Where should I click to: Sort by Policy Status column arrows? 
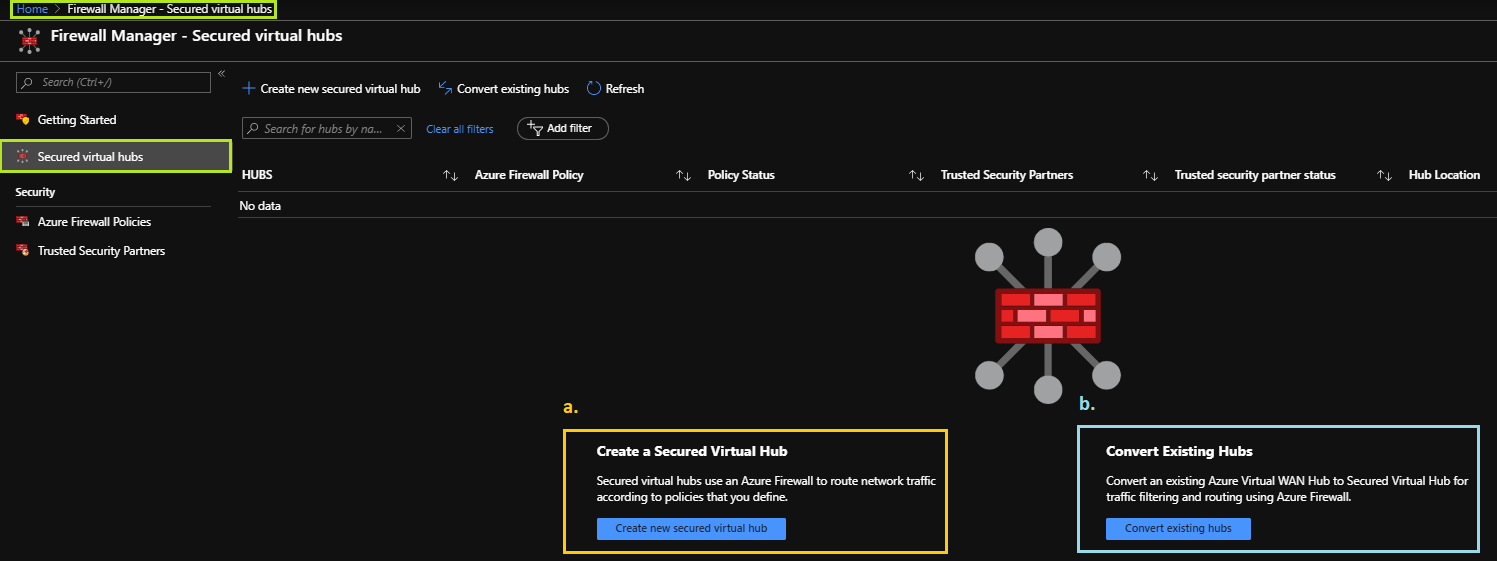point(916,175)
